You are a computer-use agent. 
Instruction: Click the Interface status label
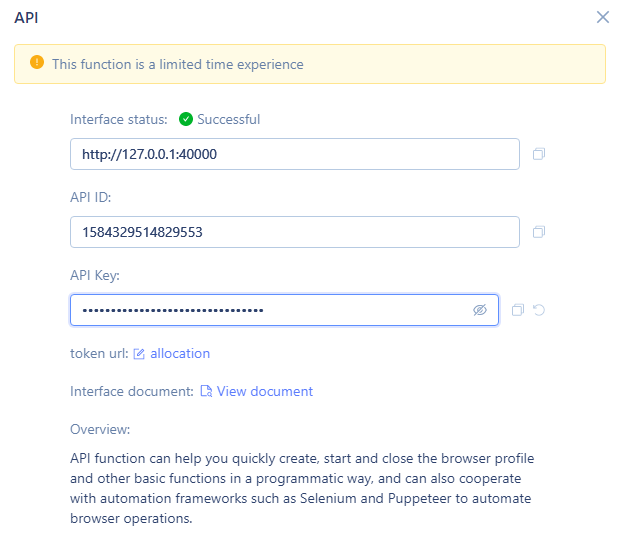click(x=119, y=119)
